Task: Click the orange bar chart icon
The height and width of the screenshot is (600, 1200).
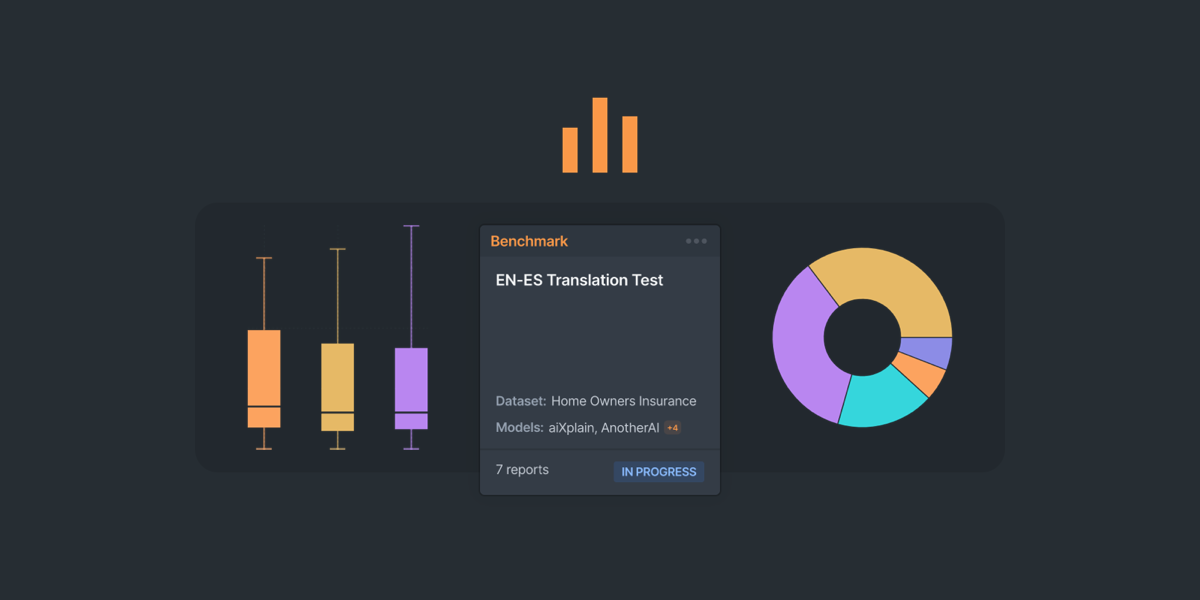Action: (x=600, y=136)
